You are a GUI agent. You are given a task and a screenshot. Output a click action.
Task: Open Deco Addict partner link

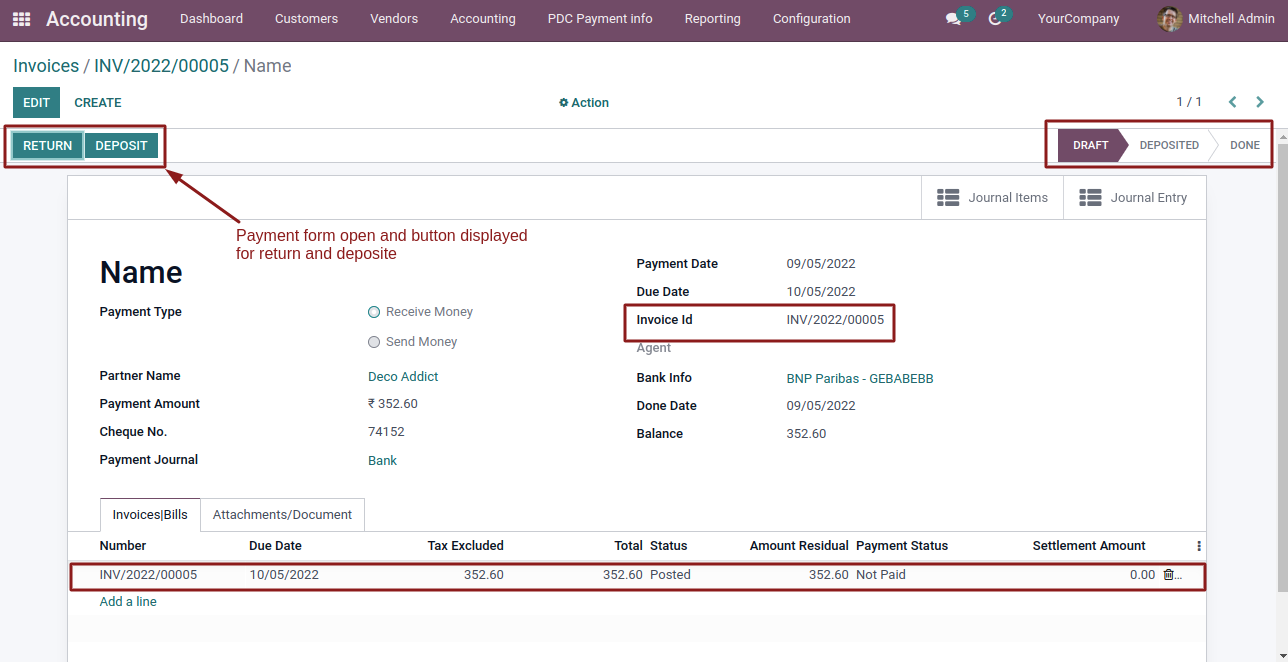click(x=403, y=377)
